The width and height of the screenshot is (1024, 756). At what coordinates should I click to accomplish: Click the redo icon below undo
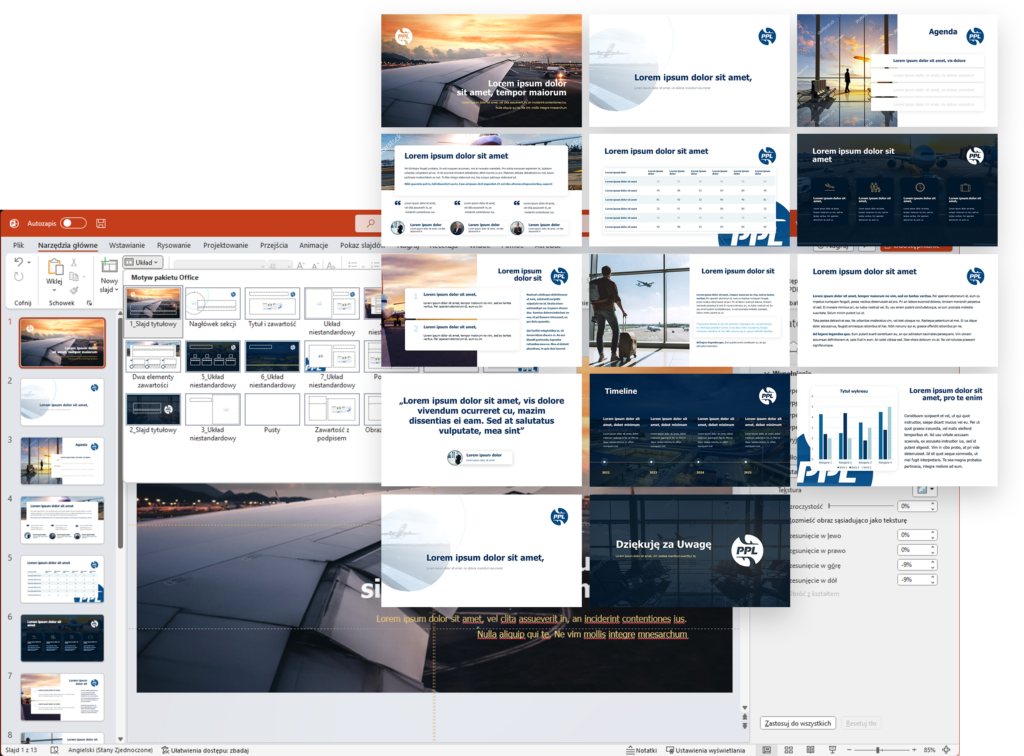pos(18,277)
